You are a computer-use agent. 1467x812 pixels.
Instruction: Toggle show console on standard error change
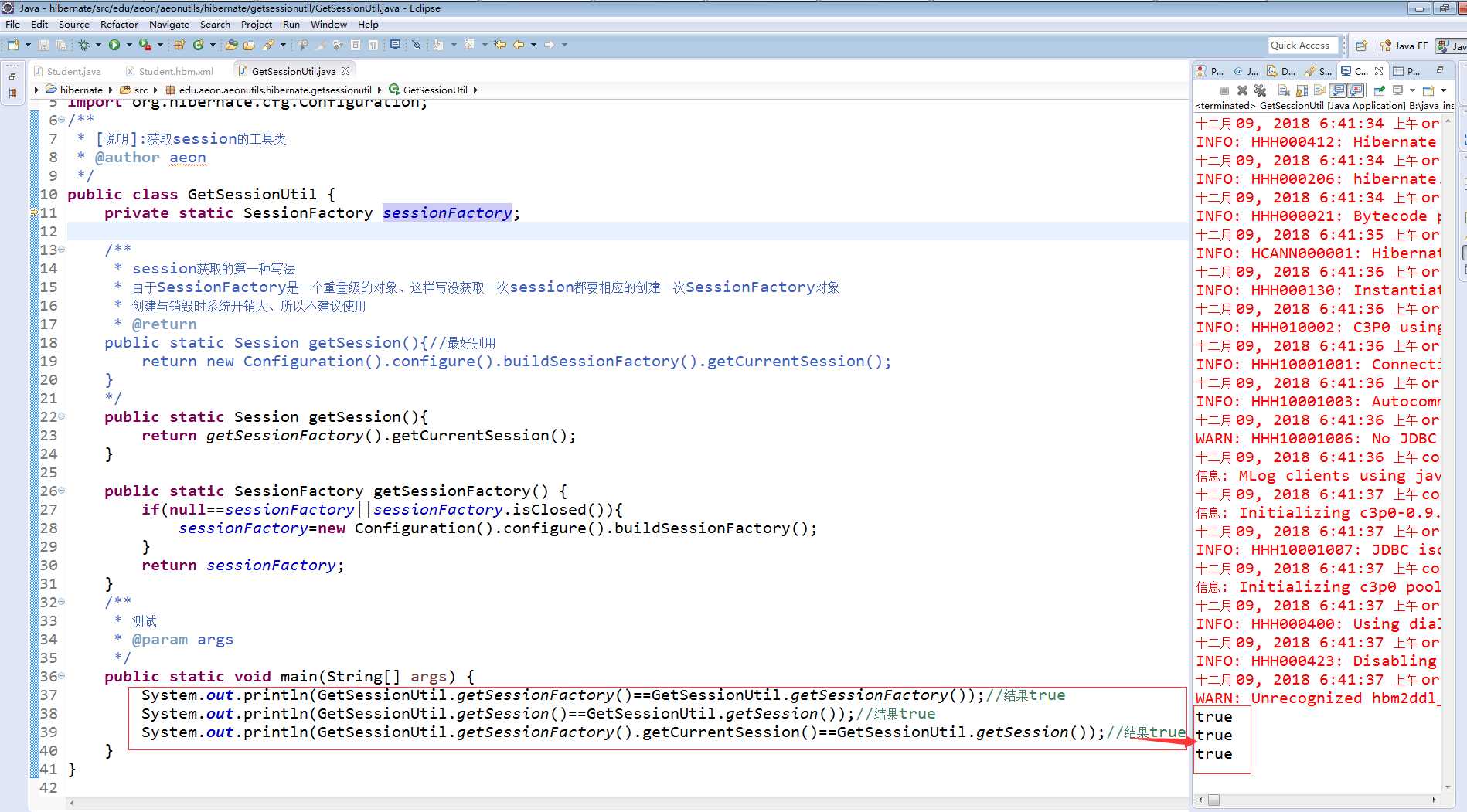[x=1356, y=90]
